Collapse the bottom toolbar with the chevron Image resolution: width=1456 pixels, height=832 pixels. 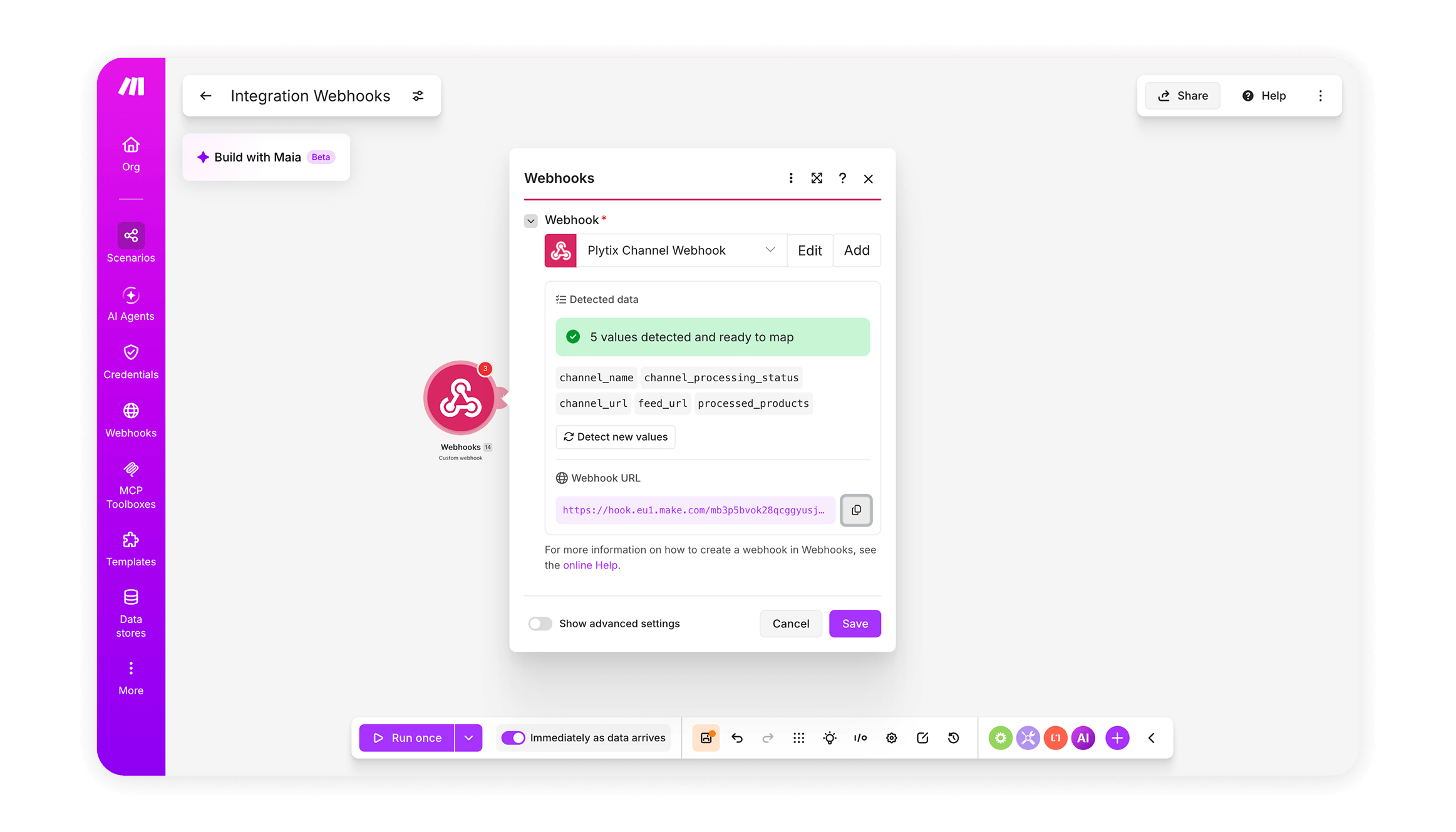coord(1152,738)
